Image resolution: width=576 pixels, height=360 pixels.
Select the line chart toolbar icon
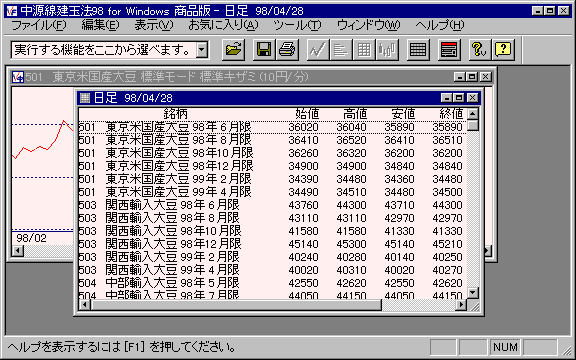point(318,50)
